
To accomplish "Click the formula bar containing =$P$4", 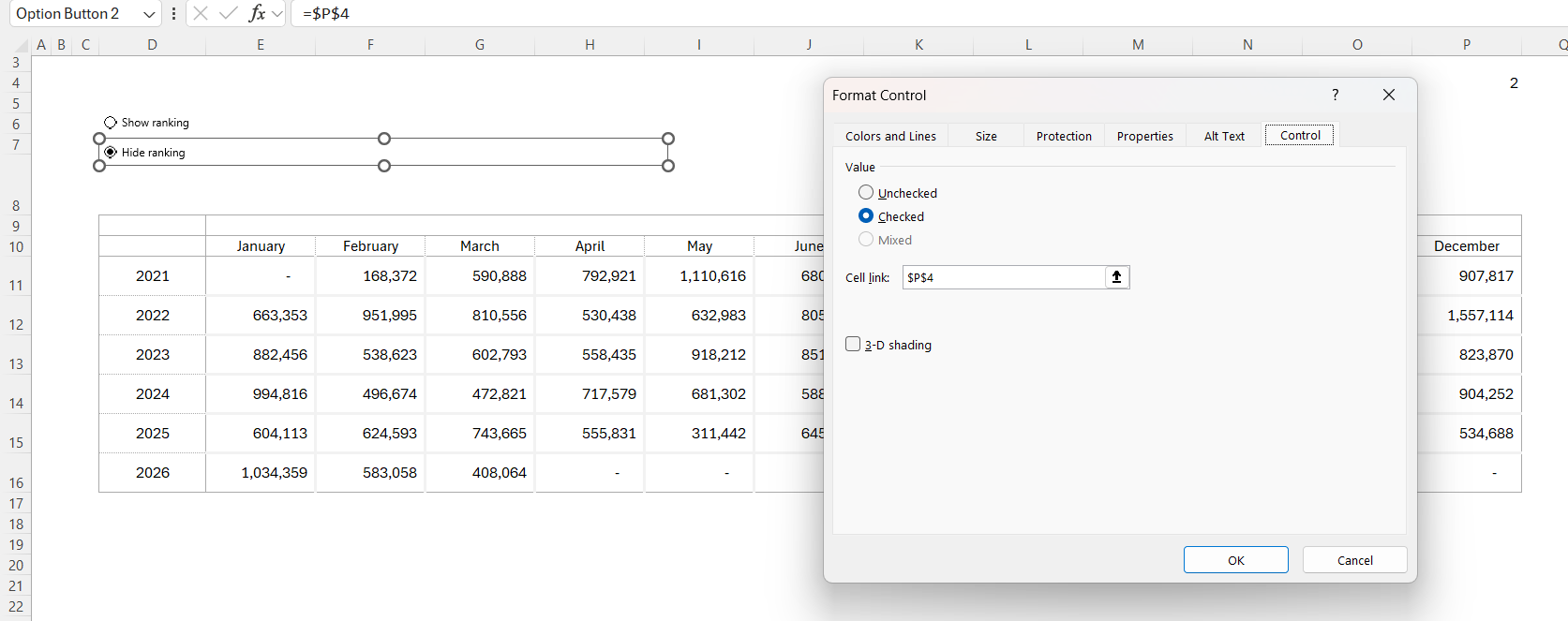I will click(x=928, y=13).
